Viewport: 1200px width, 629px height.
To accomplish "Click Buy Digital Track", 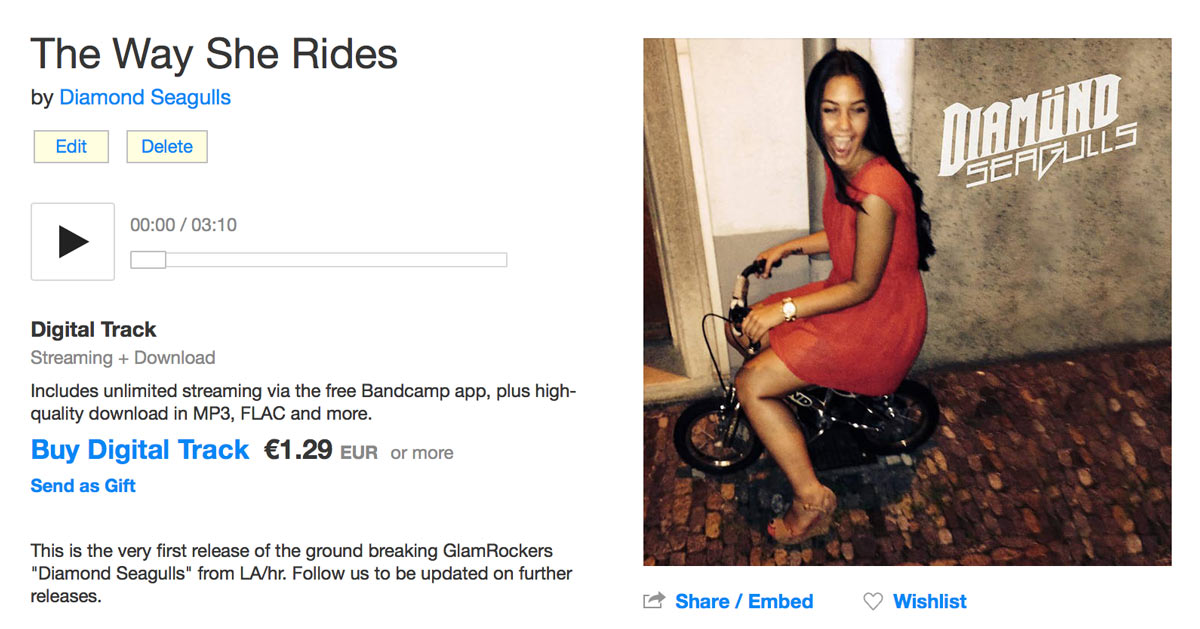I will (140, 449).
